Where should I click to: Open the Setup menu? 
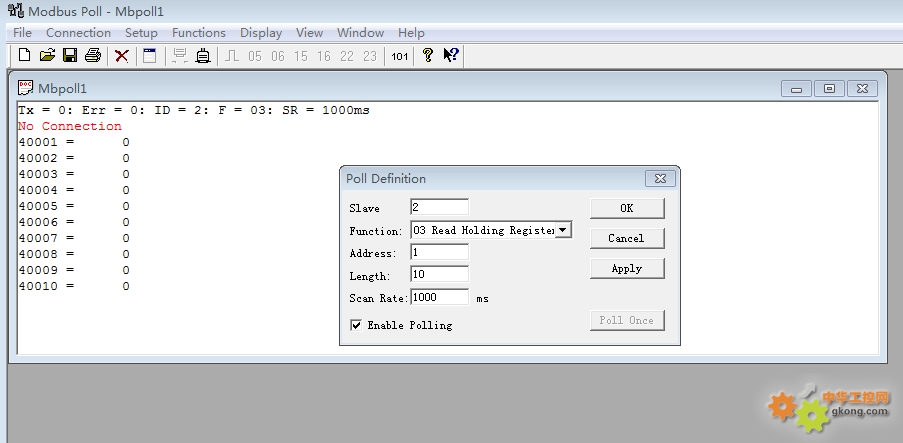[141, 33]
